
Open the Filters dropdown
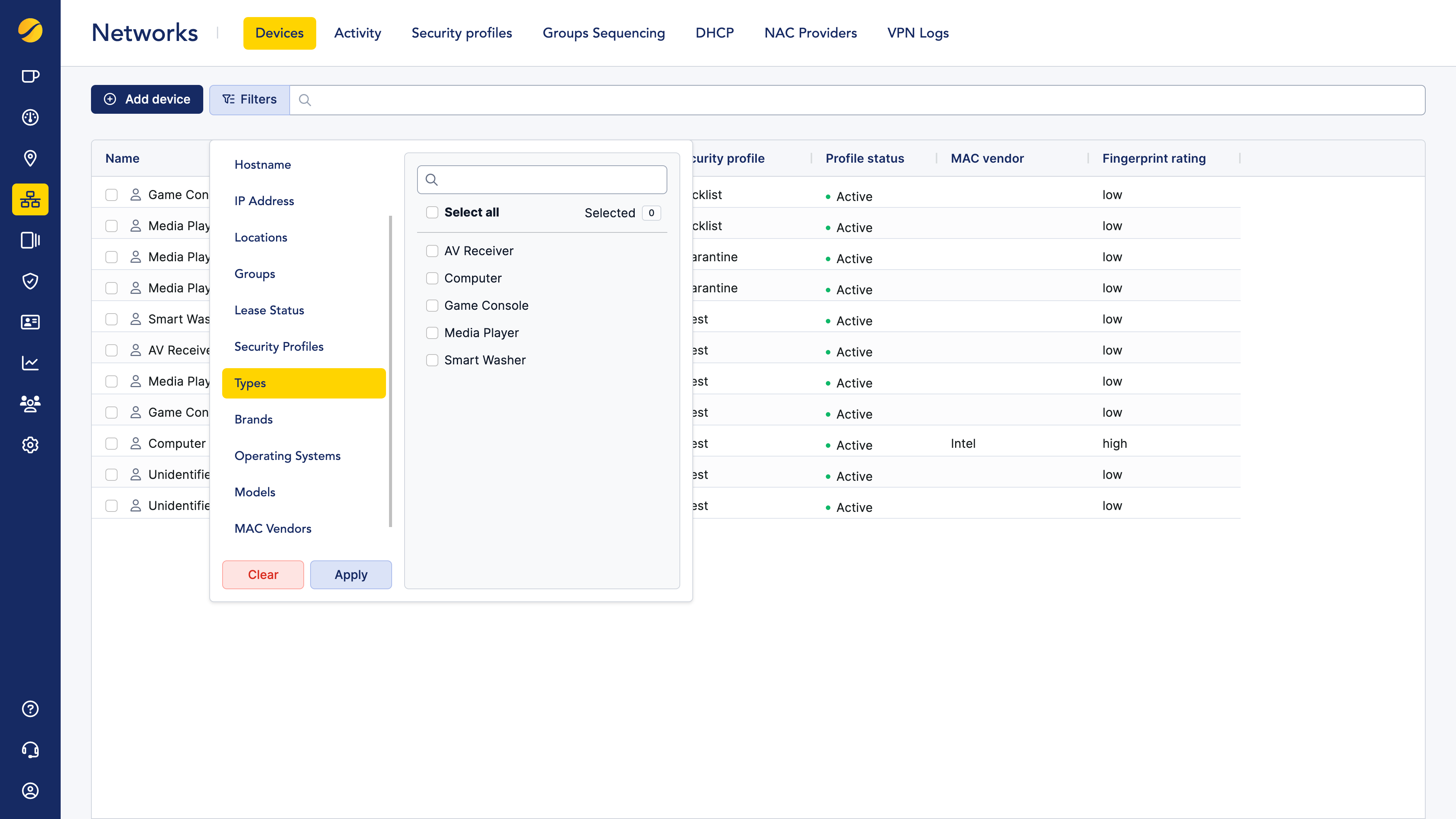(x=249, y=99)
